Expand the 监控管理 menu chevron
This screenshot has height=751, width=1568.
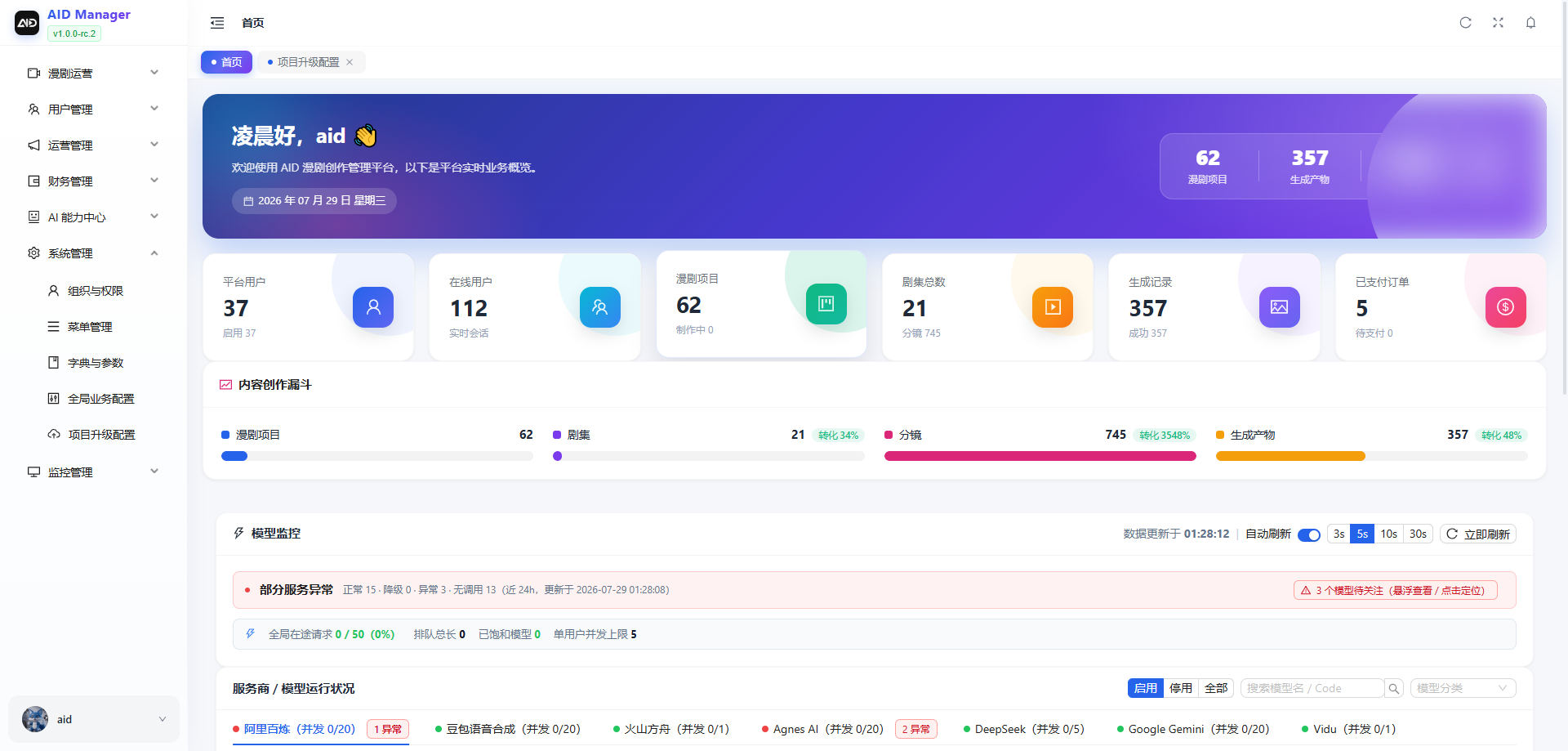click(x=154, y=472)
